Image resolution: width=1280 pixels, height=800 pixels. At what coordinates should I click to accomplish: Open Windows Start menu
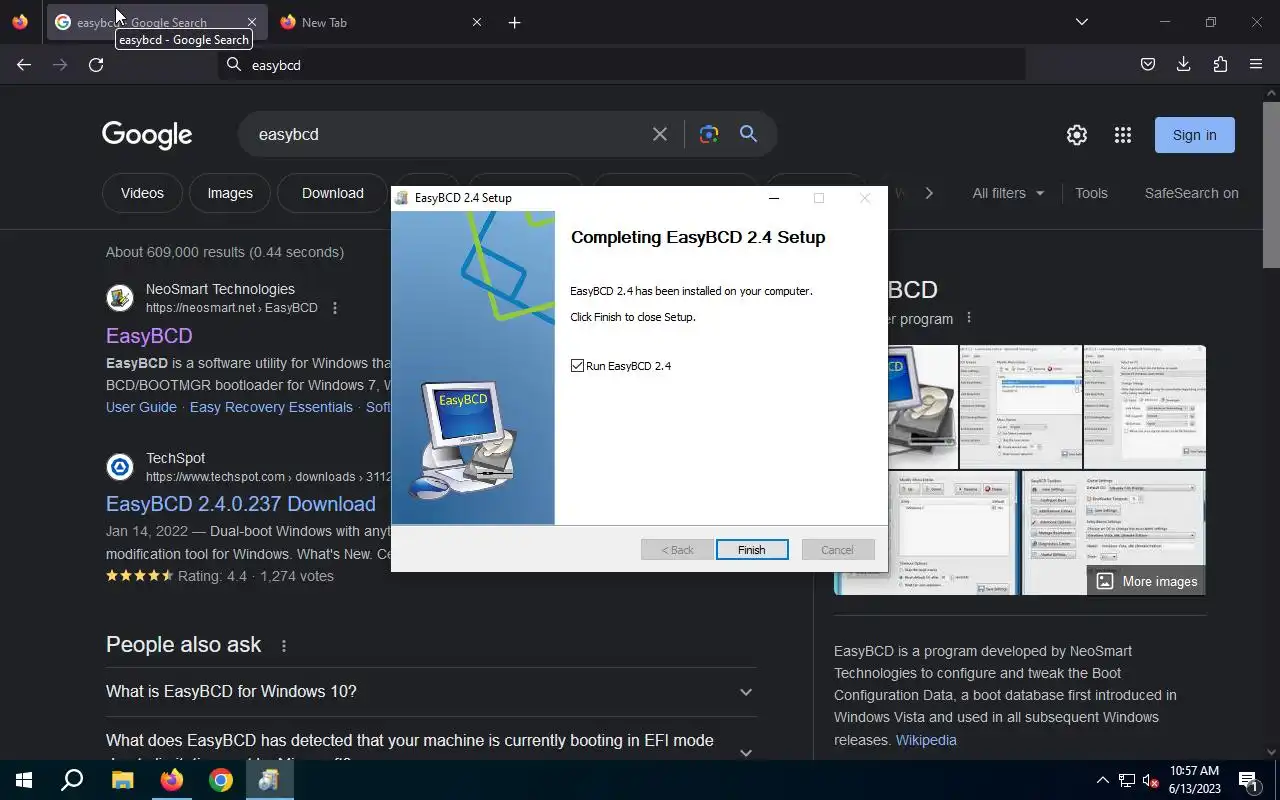(x=24, y=780)
